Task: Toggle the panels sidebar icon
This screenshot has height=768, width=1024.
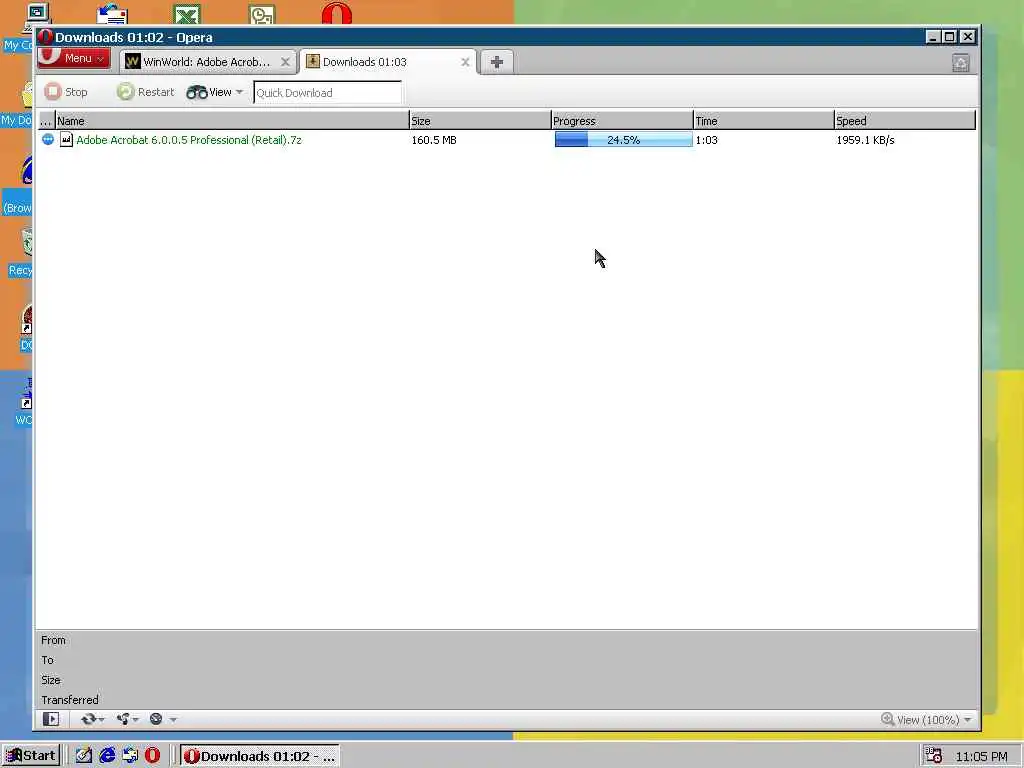Action: (51, 719)
